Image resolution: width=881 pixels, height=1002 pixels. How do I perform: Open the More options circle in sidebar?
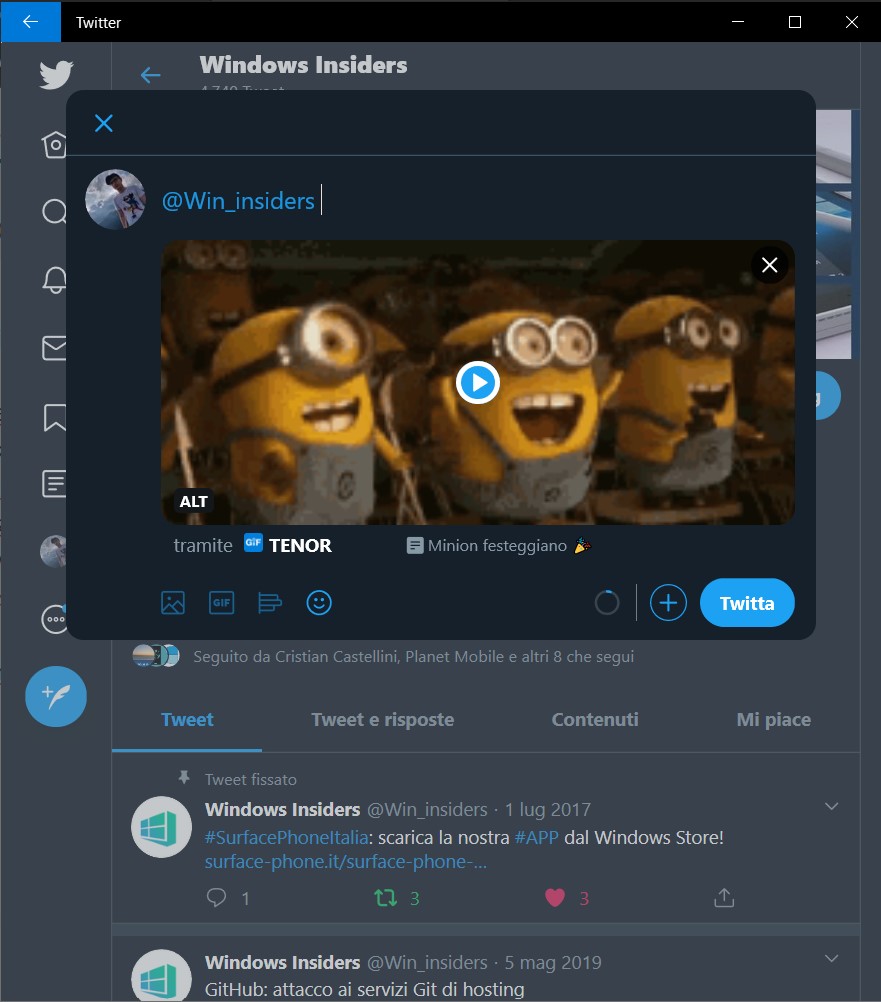[x=54, y=619]
